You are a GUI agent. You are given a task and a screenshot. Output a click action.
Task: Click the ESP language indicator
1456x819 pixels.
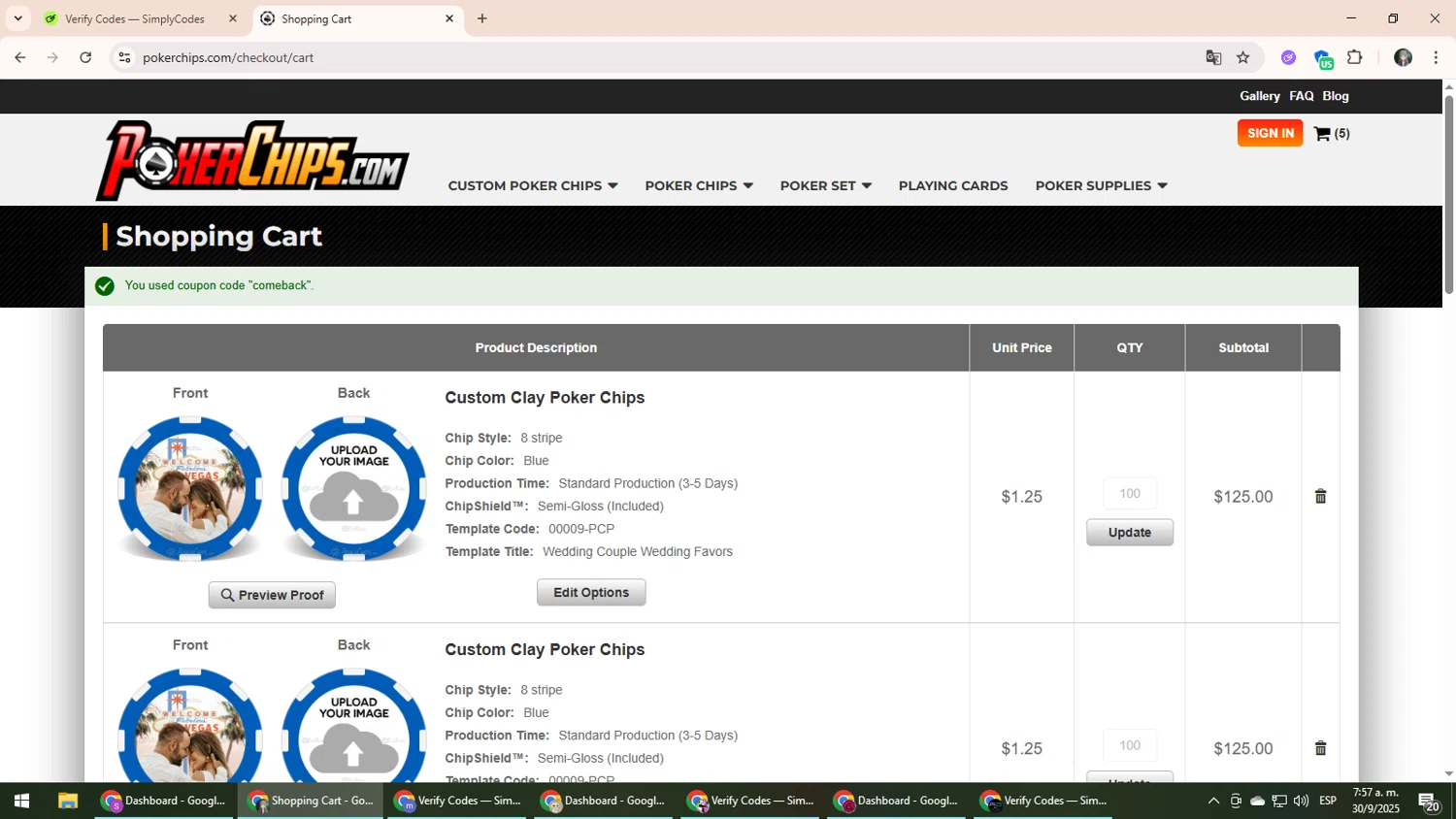click(1328, 801)
